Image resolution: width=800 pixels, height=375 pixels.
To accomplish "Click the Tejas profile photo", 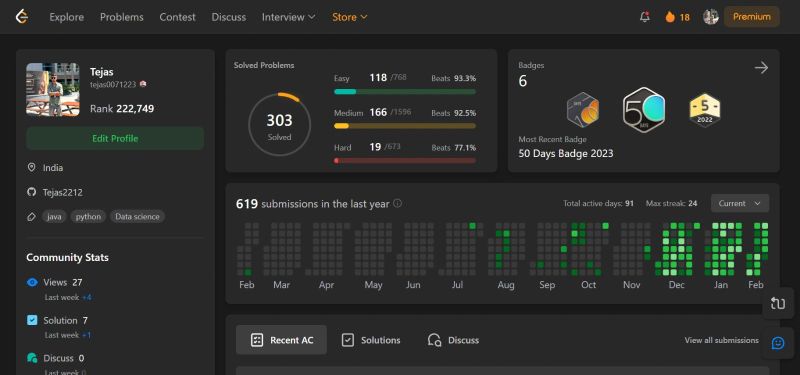I will click(53, 89).
